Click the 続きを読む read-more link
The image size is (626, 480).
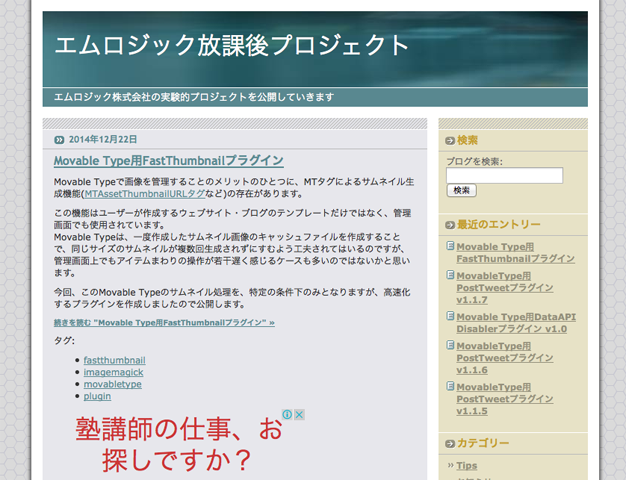point(164,323)
